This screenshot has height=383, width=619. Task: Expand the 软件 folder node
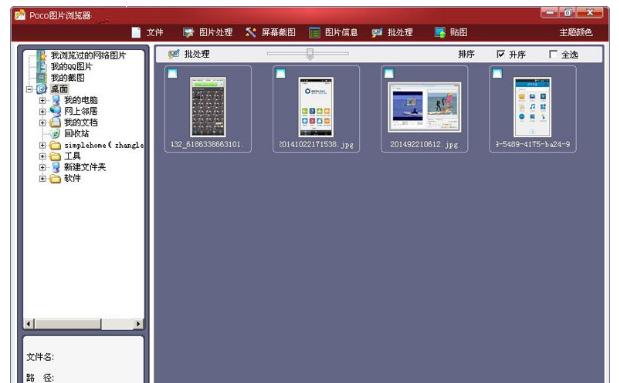pos(42,178)
